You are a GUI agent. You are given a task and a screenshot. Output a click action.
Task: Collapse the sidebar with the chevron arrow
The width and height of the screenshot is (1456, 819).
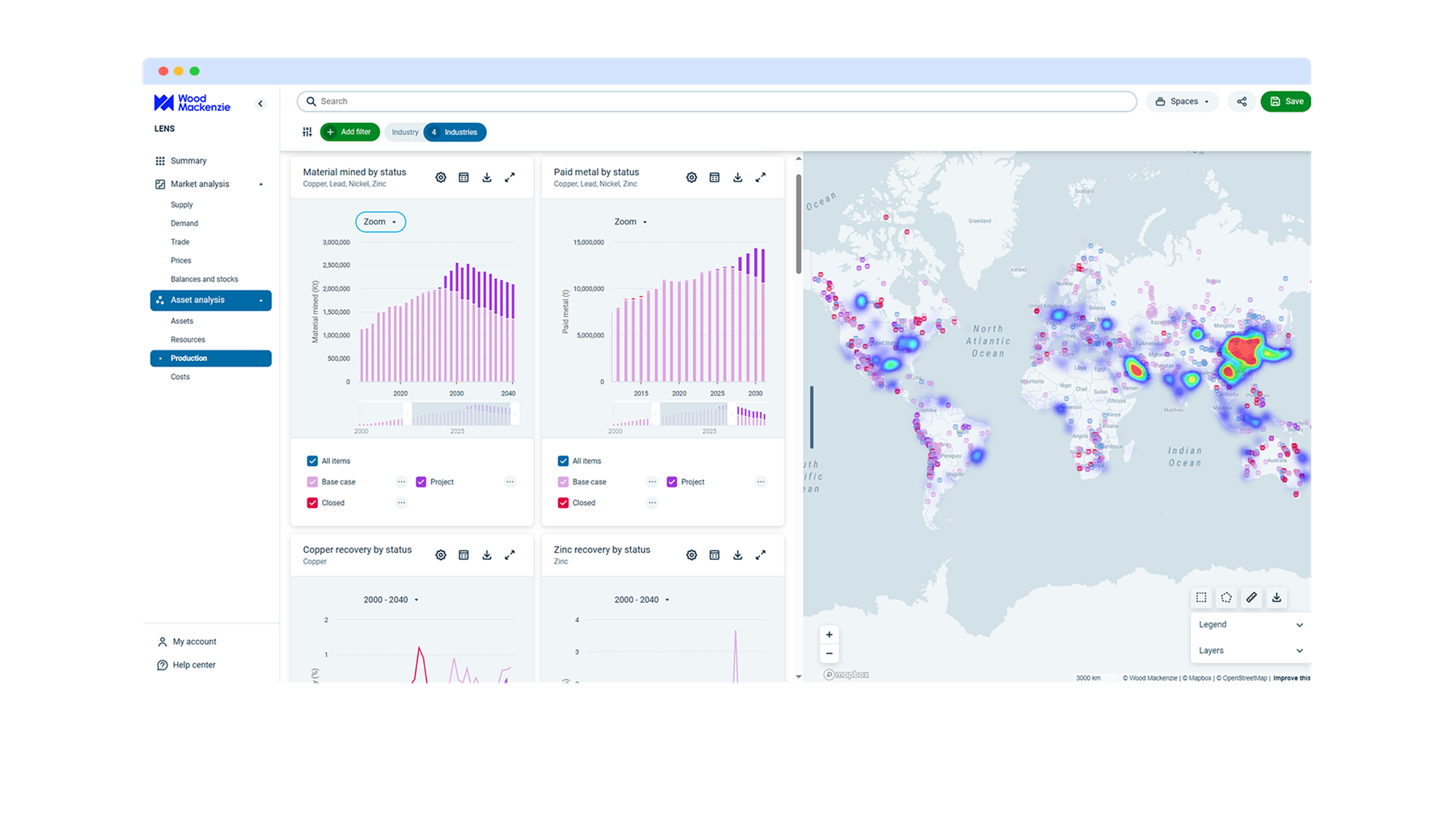click(260, 104)
